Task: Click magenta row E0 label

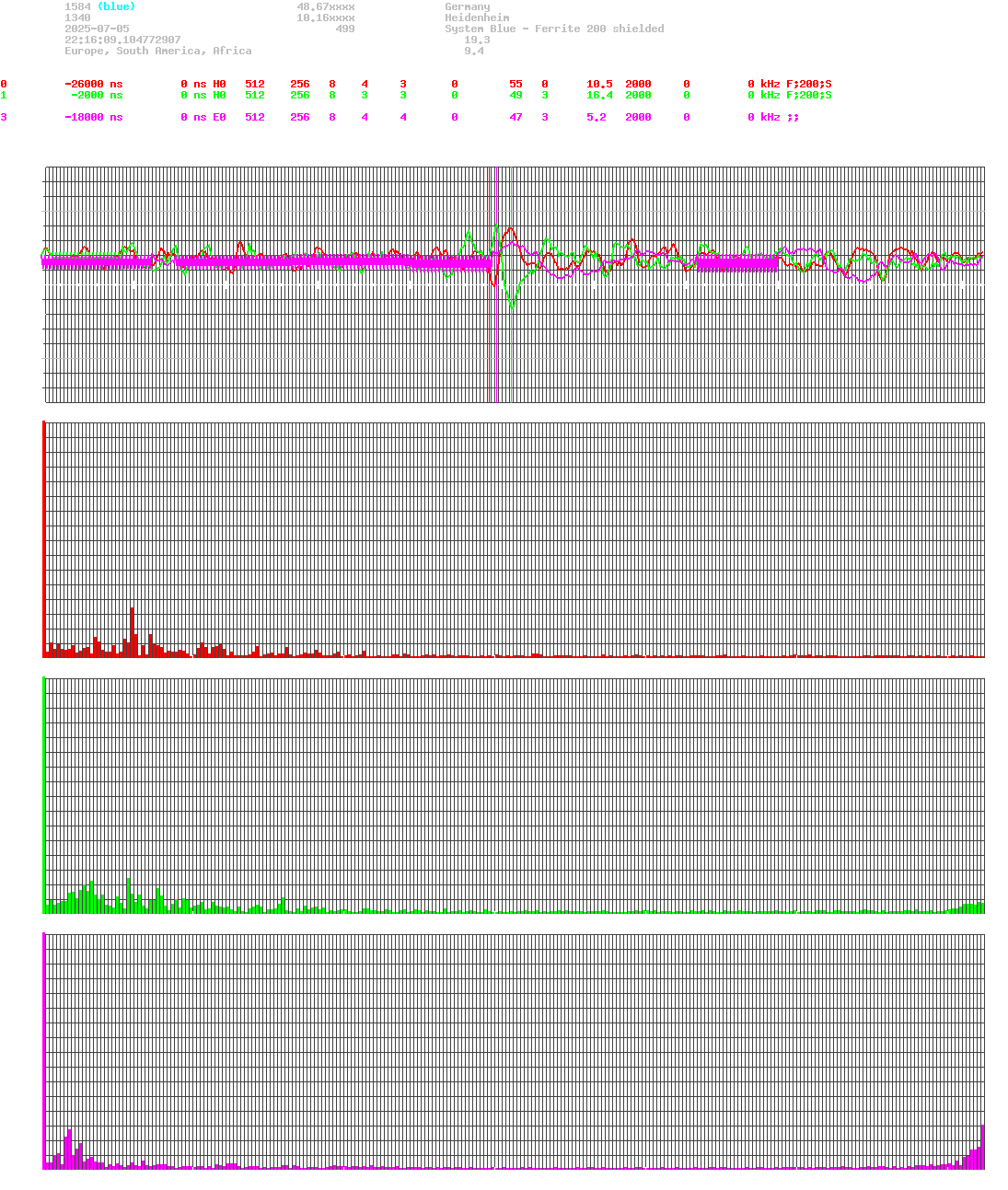Action: pyautogui.click(x=219, y=117)
